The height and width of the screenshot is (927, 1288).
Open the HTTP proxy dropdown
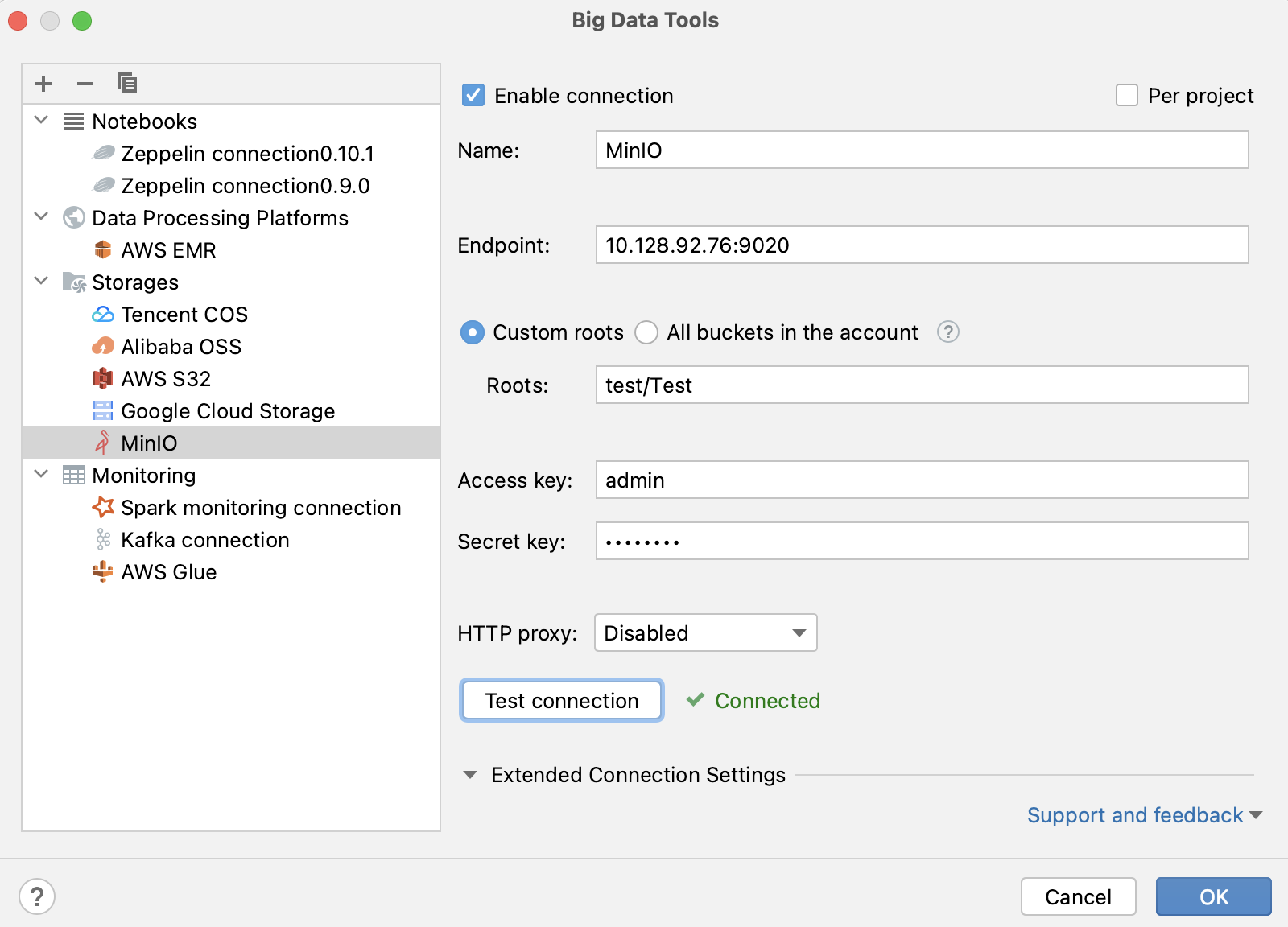(x=706, y=632)
